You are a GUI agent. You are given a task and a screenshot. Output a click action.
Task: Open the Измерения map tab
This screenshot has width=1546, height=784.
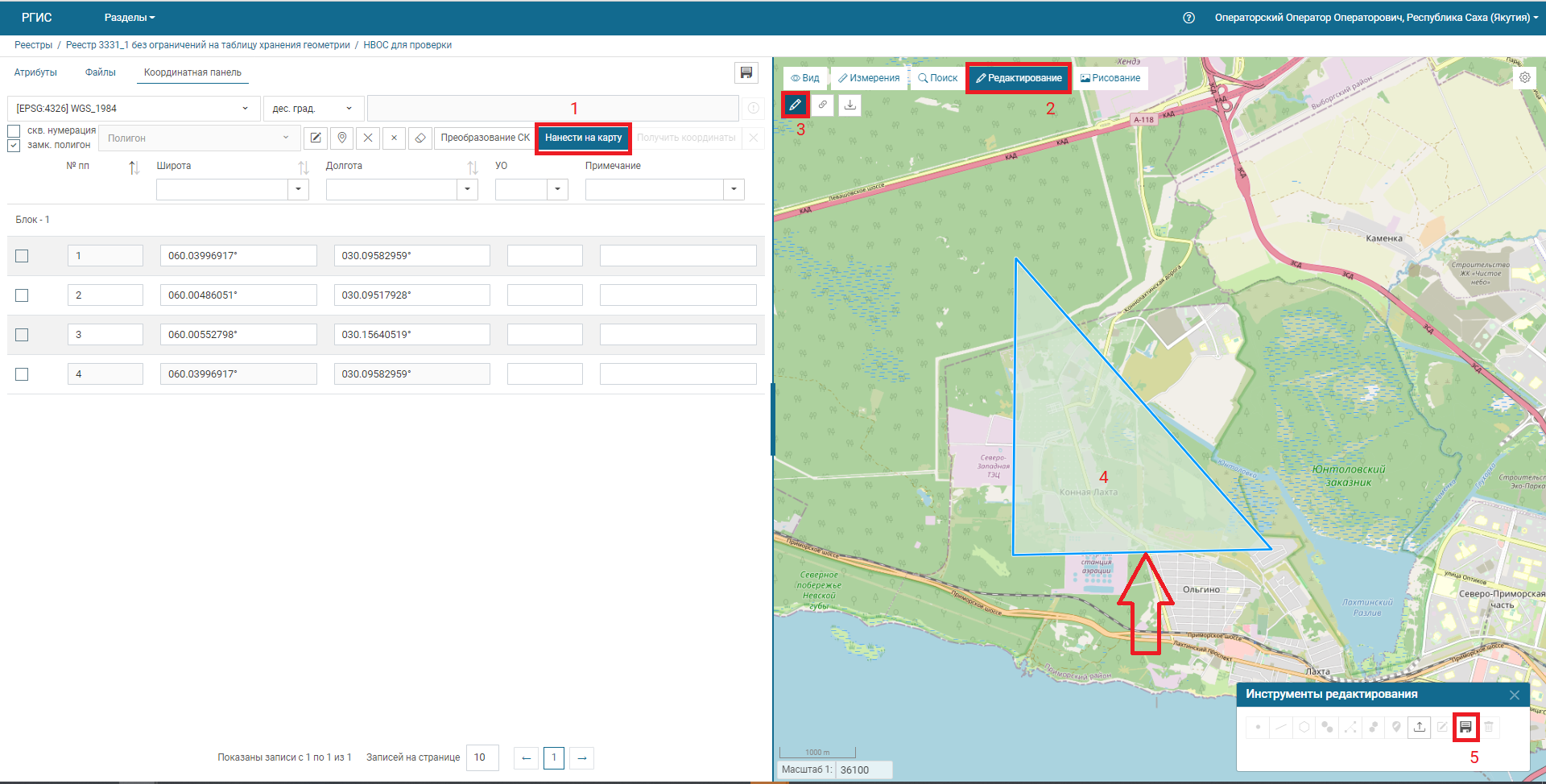point(868,78)
